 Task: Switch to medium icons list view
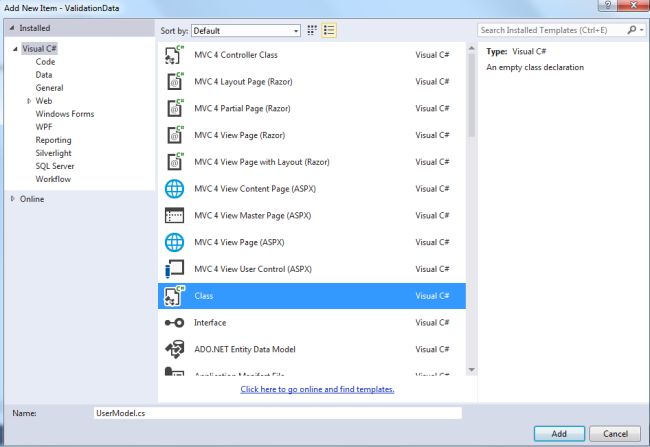point(329,30)
